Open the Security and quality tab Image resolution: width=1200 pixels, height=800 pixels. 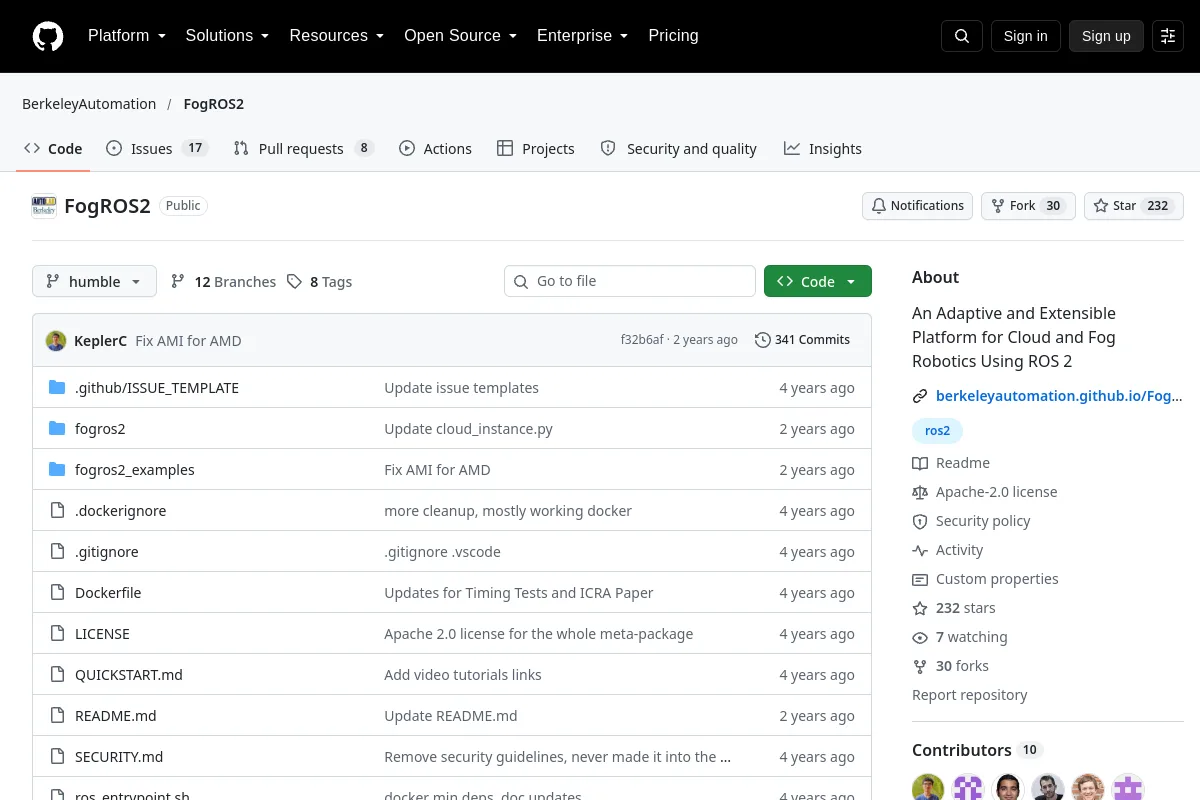tap(678, 148)
